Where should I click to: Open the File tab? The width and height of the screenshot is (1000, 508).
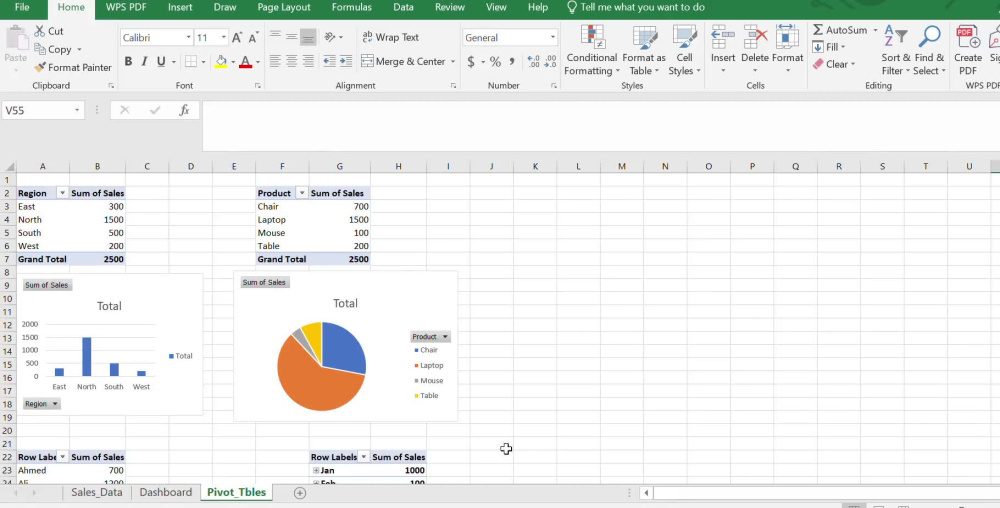point(22,8)
